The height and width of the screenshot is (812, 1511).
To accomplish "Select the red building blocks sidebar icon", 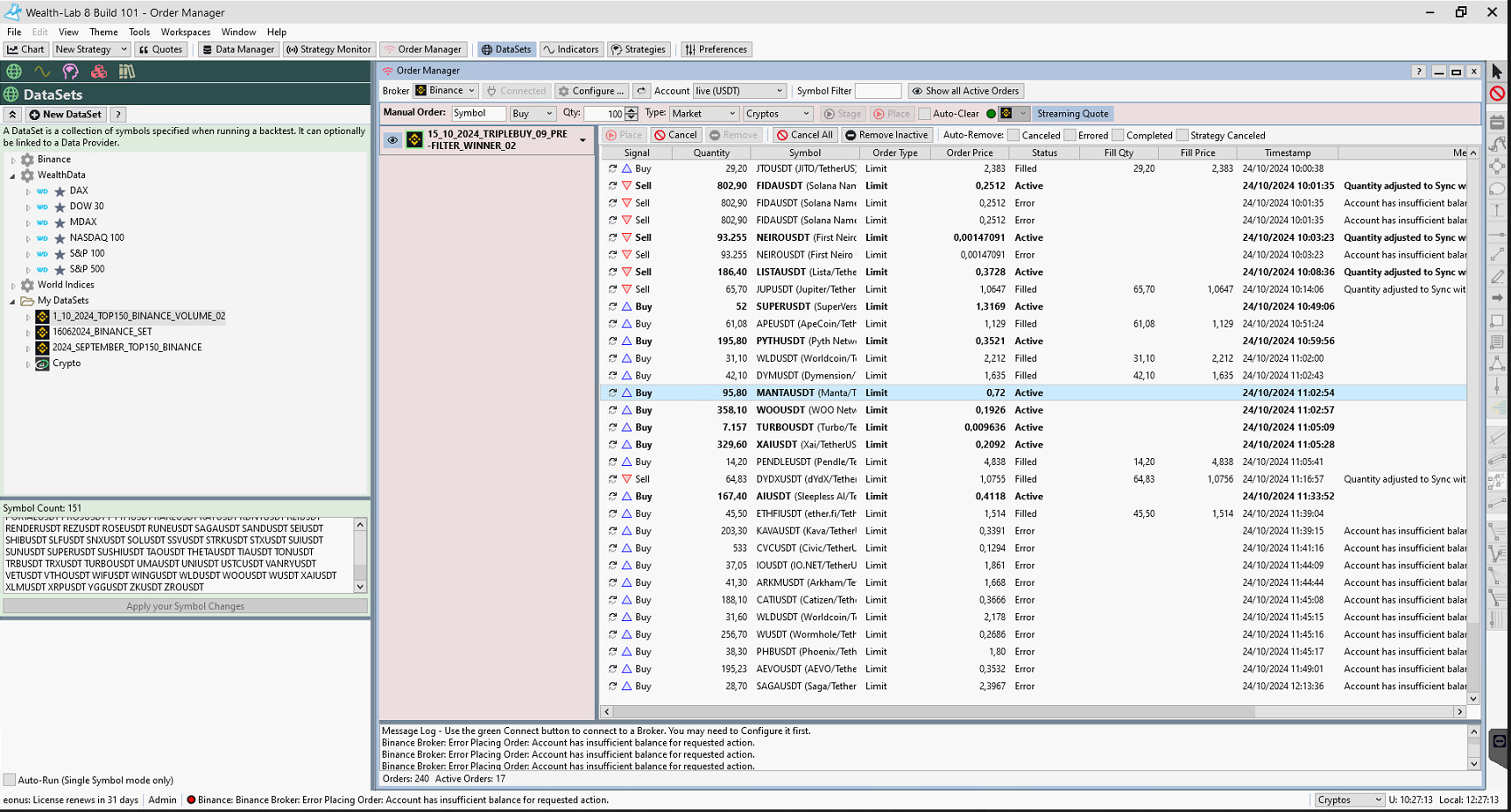I will tap(99, 72).
